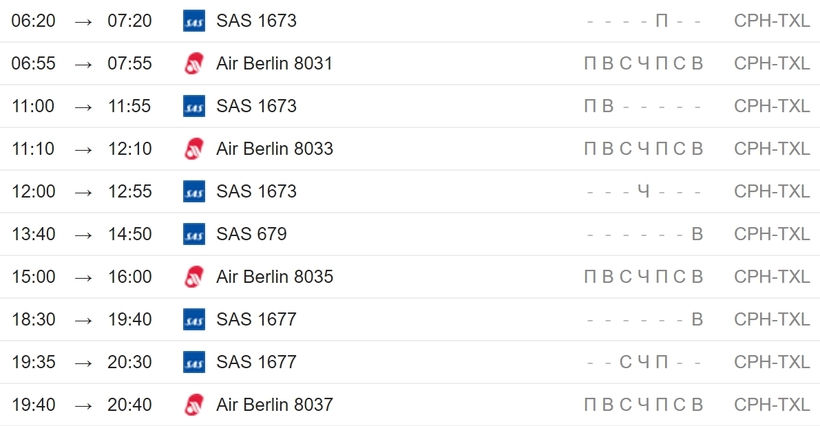The height and width of the screenshot is (426, 820).
Task: Select the CPH-TXL route on the Air Berlin 8031 row
Action: [x=771, y=63]
